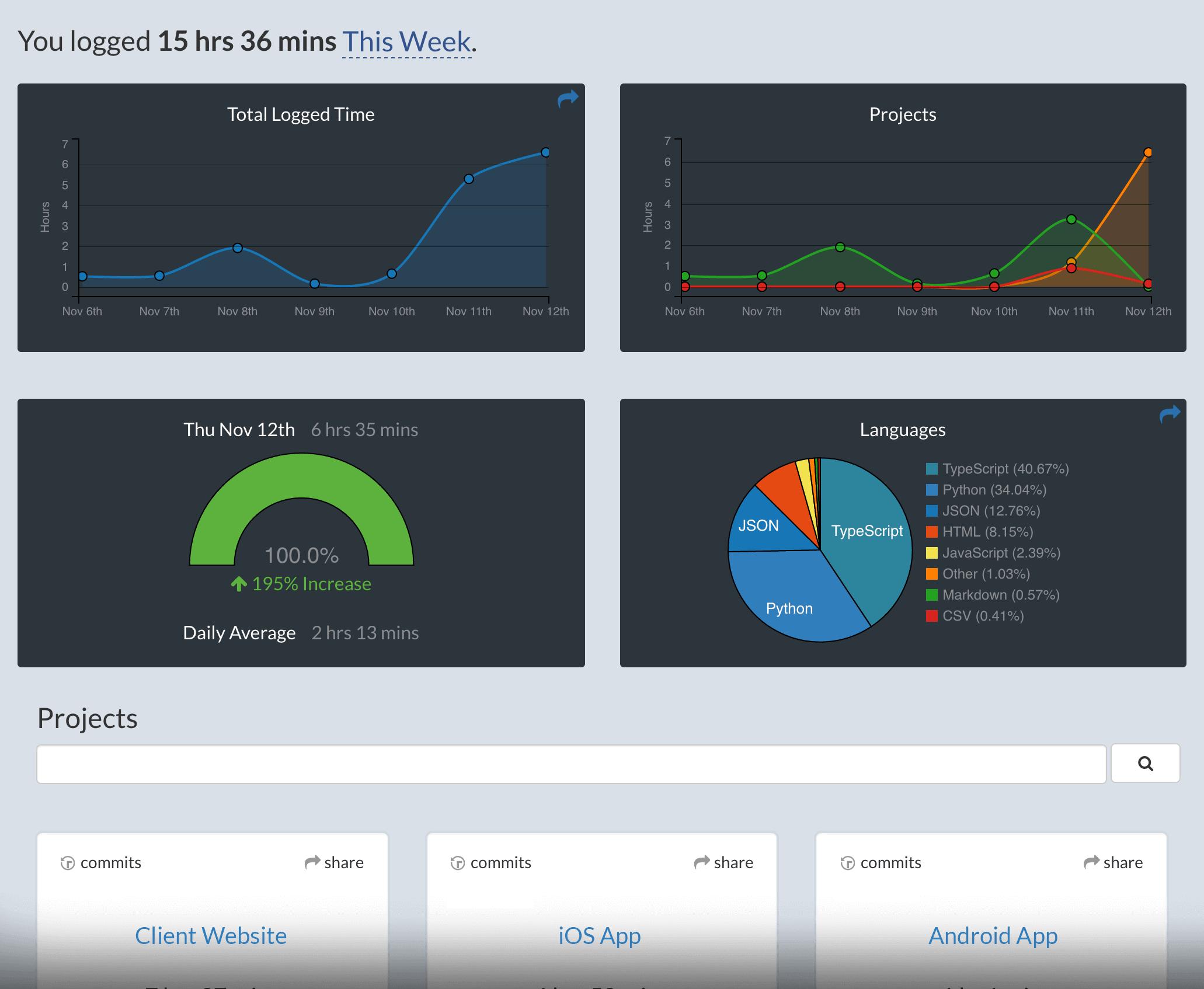Viewport: 1204px width, 989px height.
Task: Click the TypeScript legend color swatch
Action: point(932,469)
